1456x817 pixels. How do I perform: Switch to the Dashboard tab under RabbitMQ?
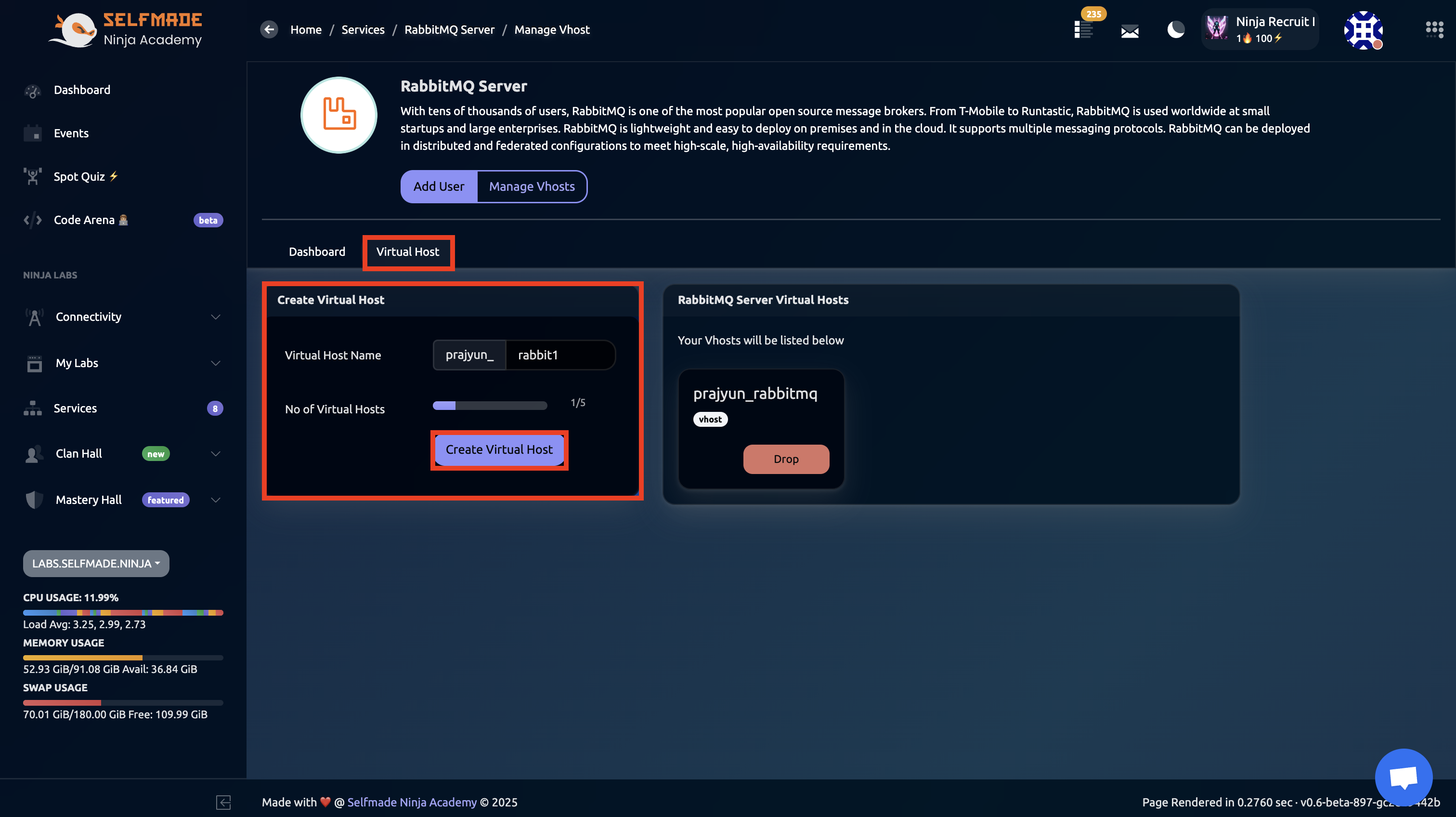[317, 251]
